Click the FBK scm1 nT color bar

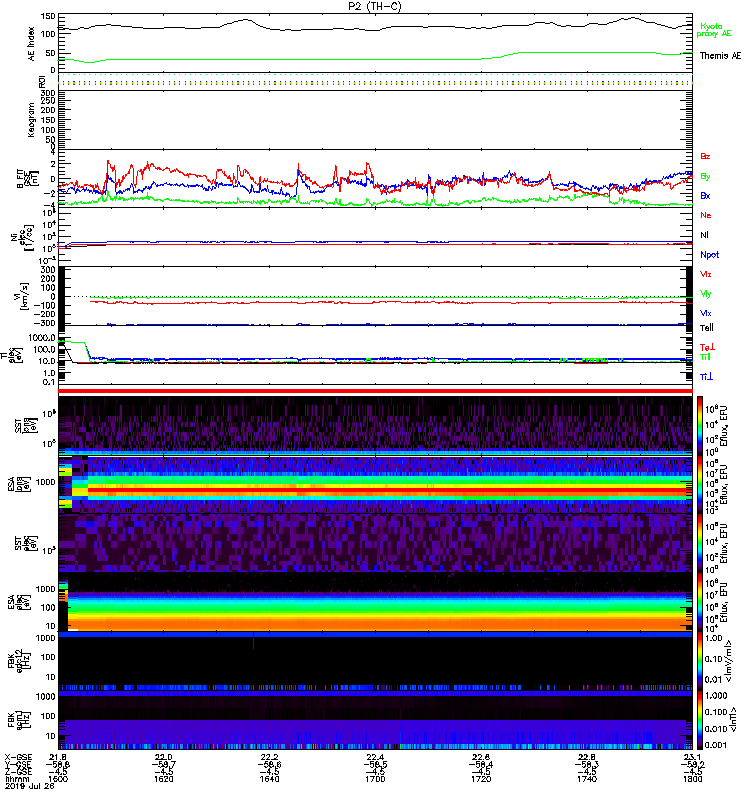click(x=700, y=720)
